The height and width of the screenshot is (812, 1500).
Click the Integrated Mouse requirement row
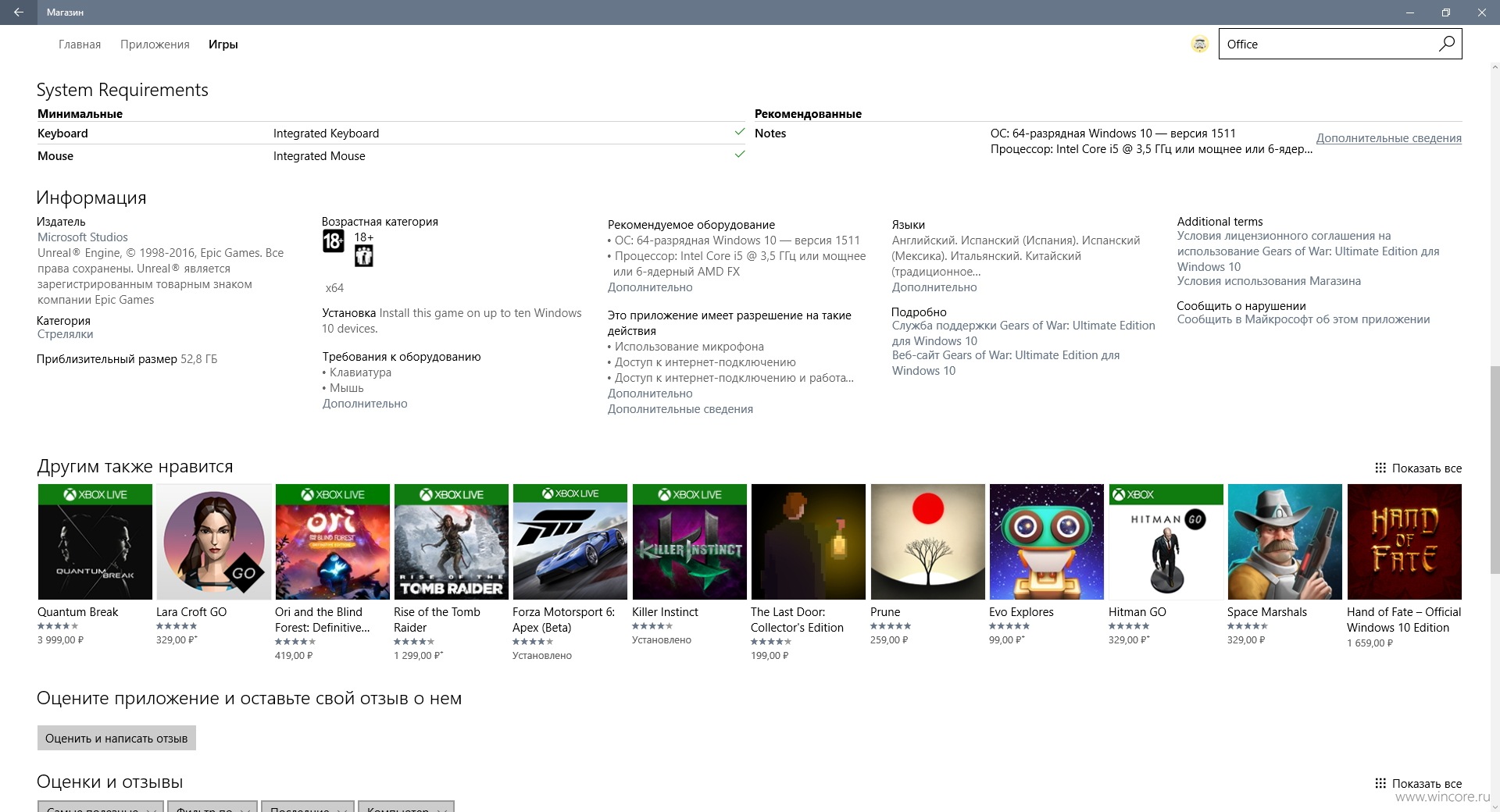point(391,156)
